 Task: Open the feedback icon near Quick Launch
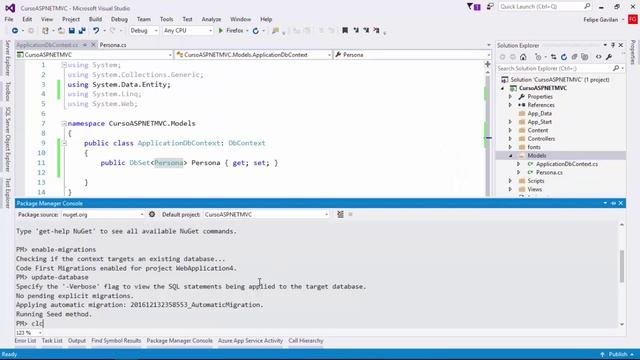(x=490, y=7)
